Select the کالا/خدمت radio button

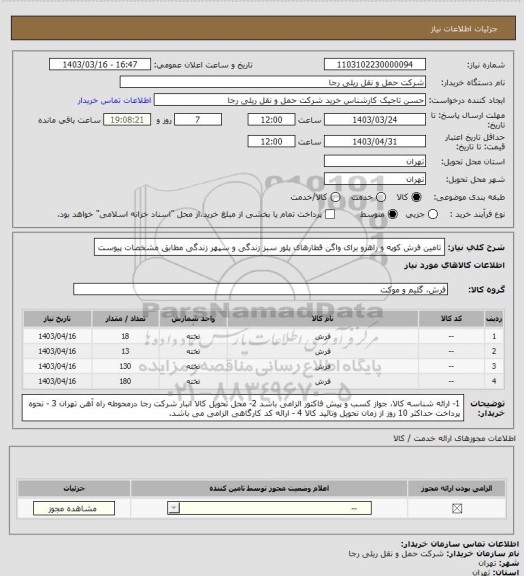pyautogui.click(x=335, y=197)
